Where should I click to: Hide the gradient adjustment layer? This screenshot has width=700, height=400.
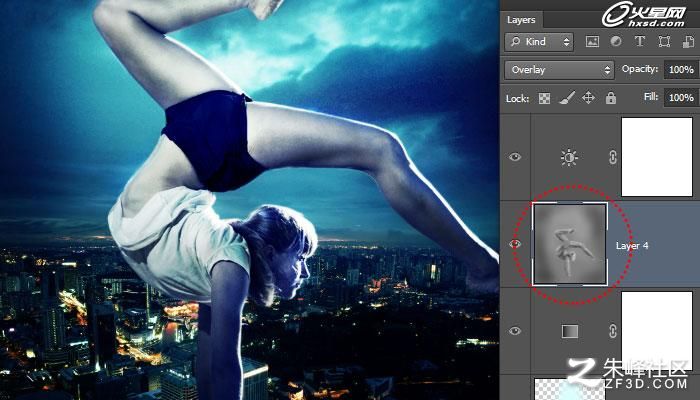click(515, 331)
